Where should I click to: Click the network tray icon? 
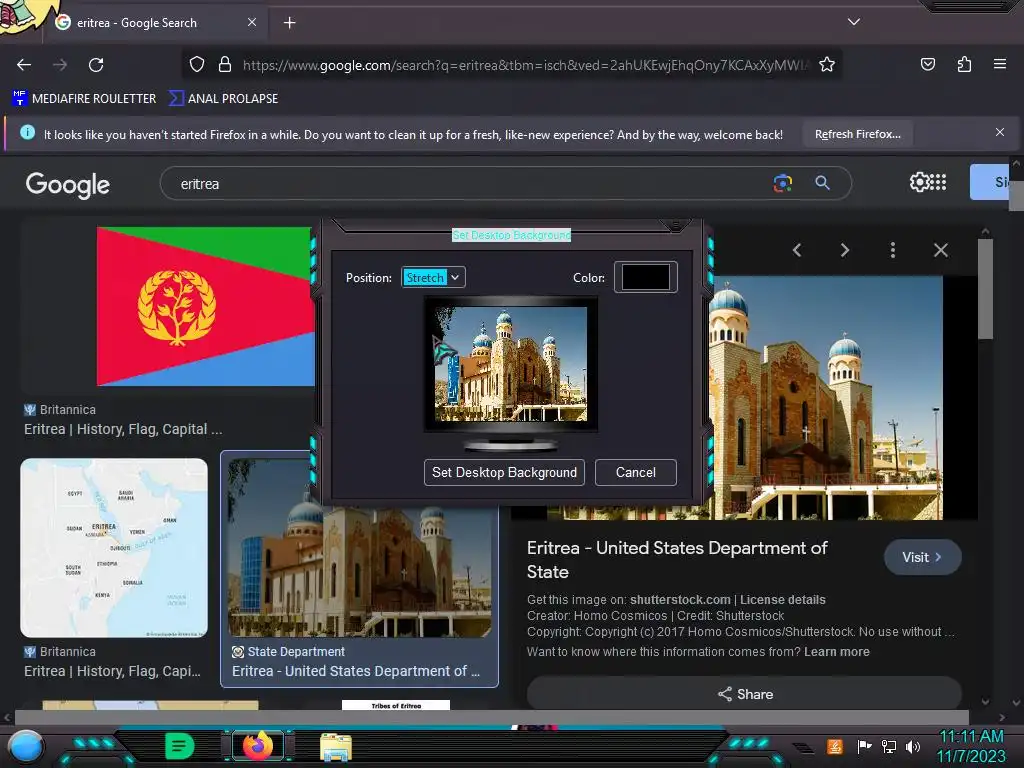point(889,746)
